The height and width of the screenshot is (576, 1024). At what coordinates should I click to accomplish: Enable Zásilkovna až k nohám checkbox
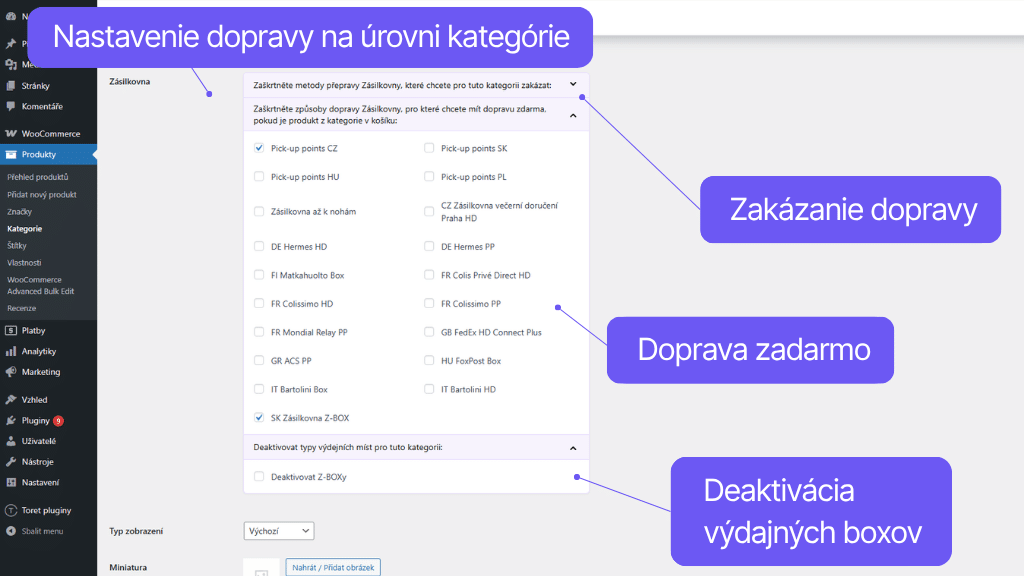[259, 212]
